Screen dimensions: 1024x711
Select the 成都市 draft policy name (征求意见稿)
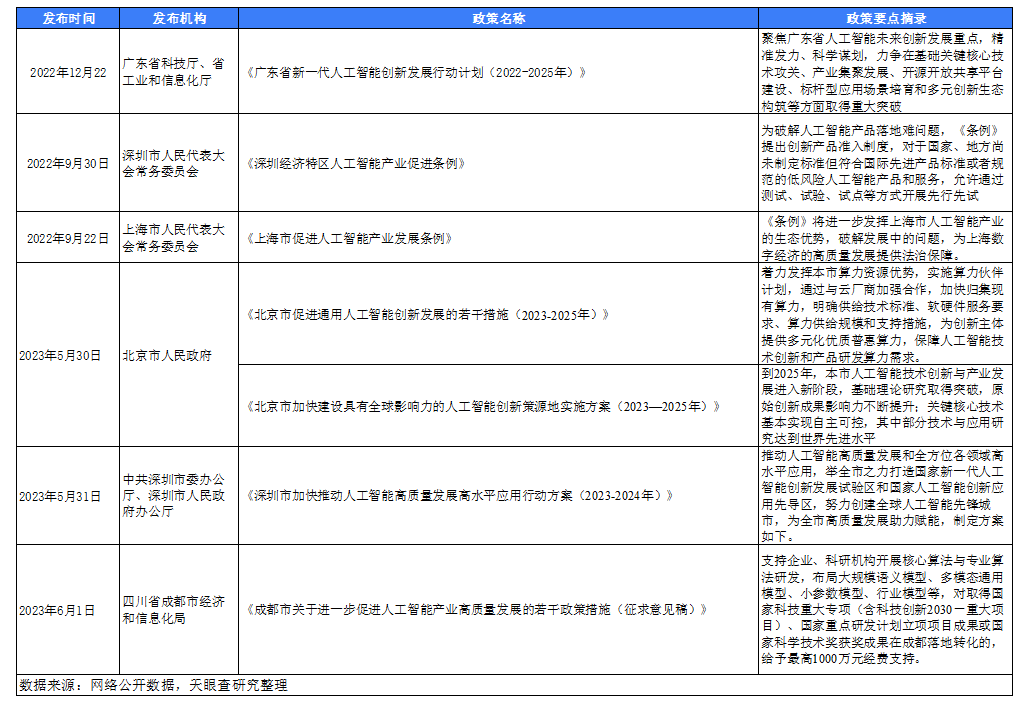(479, 609)
